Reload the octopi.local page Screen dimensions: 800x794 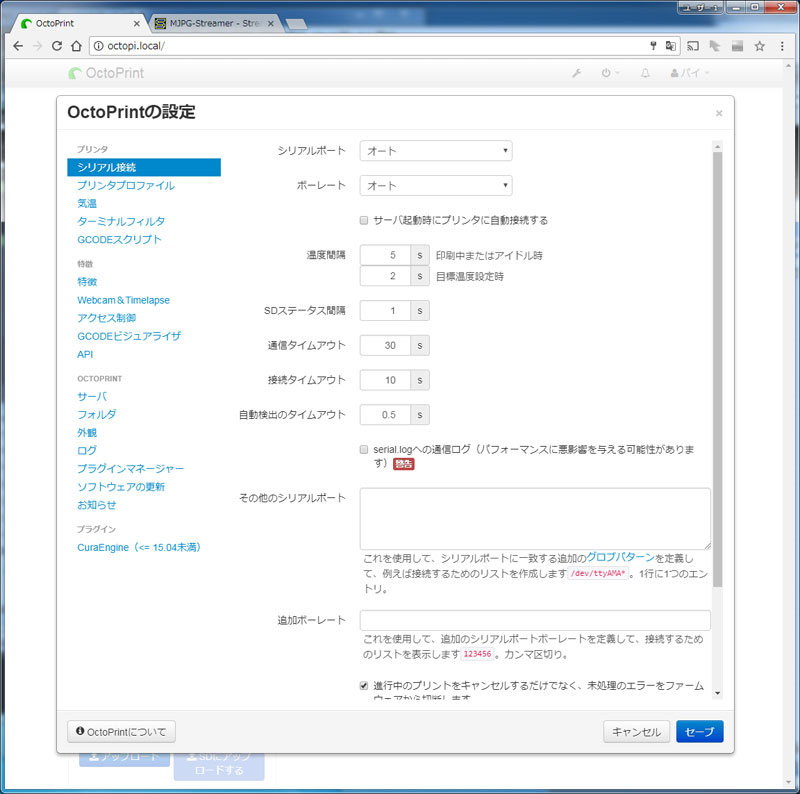tap(57, 46)
